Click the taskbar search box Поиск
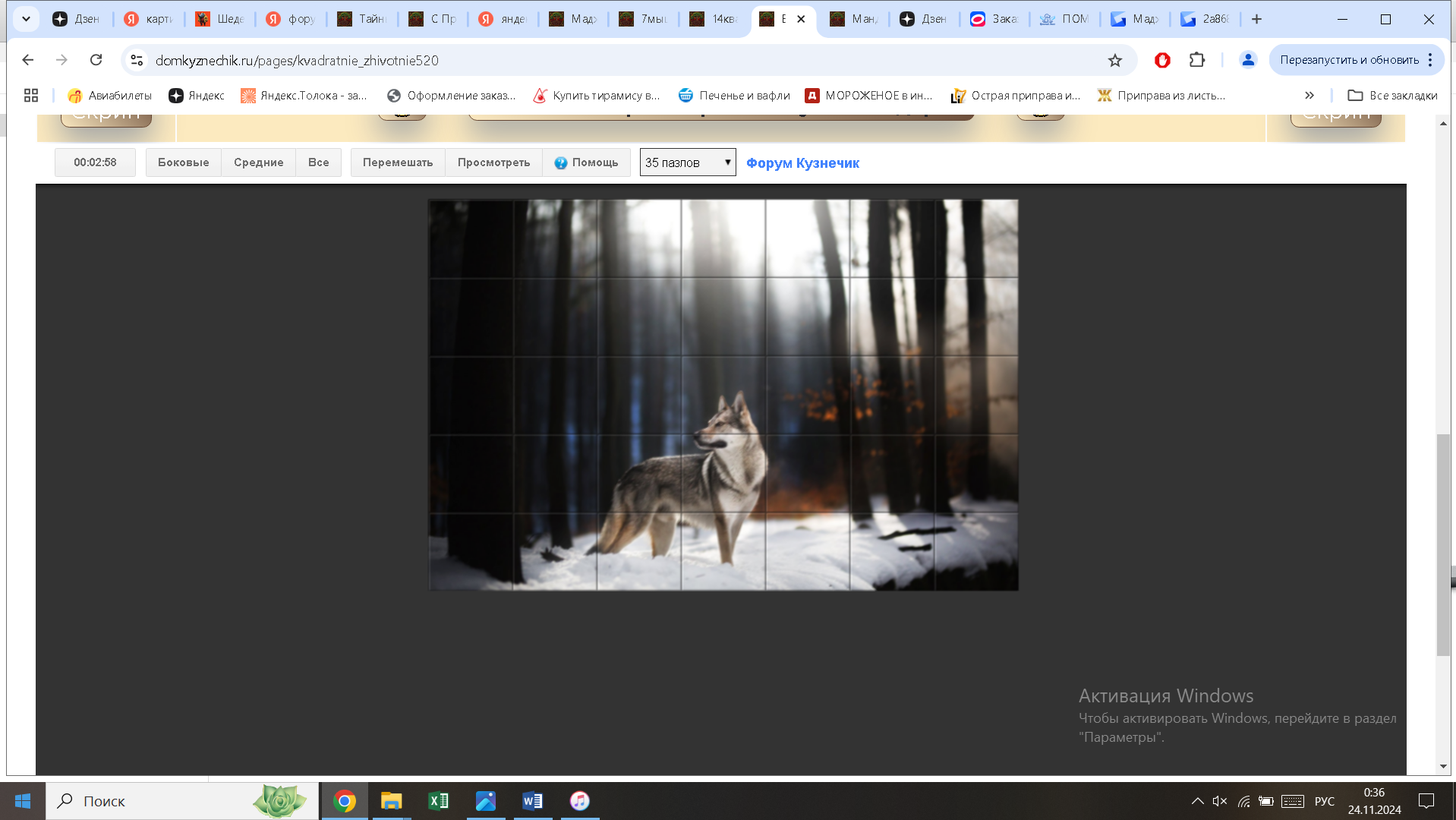 [182, 801]
